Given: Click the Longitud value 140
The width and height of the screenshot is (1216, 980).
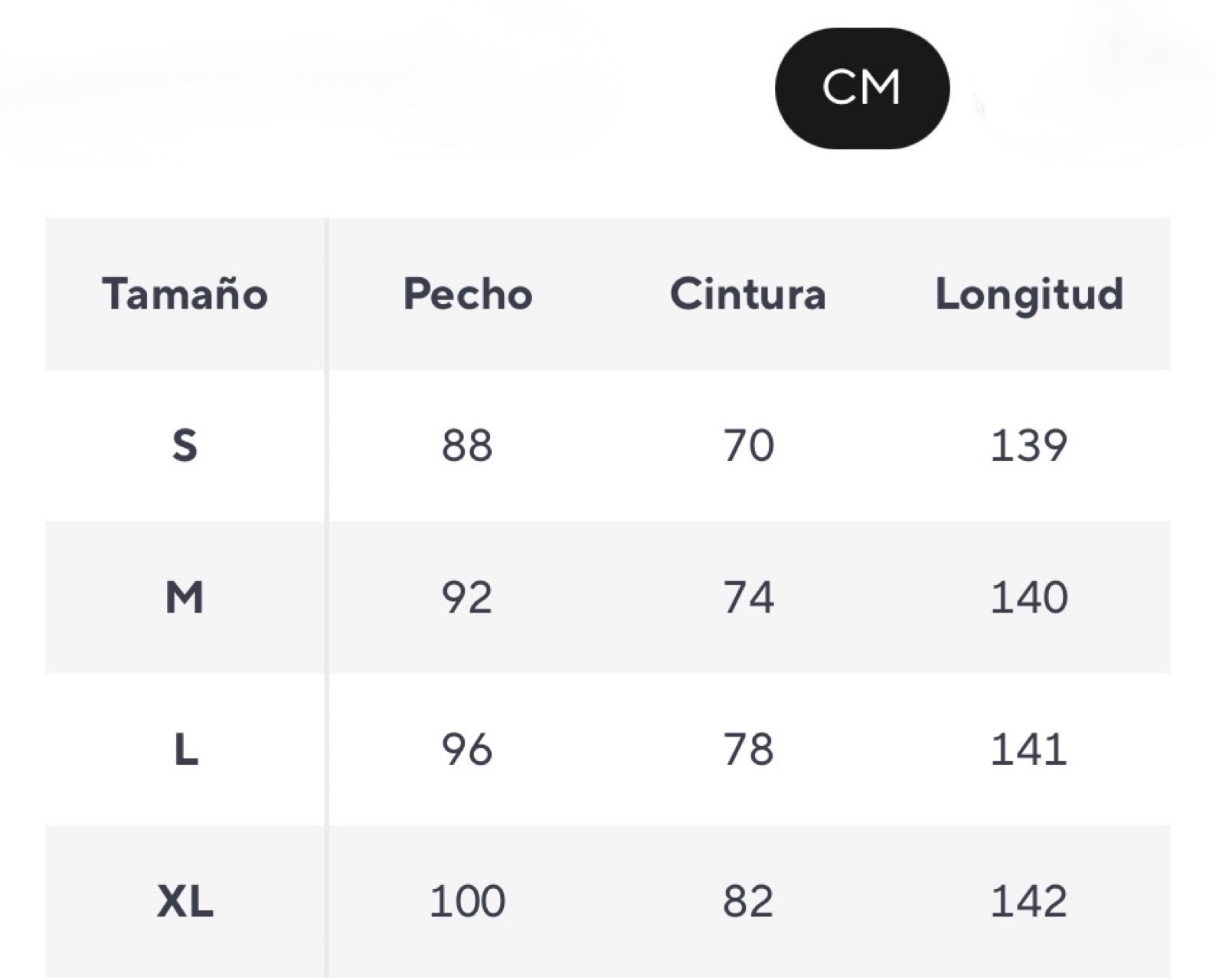Looking at the screenshot, I should pyautogui.click(x=1028, y=597).
